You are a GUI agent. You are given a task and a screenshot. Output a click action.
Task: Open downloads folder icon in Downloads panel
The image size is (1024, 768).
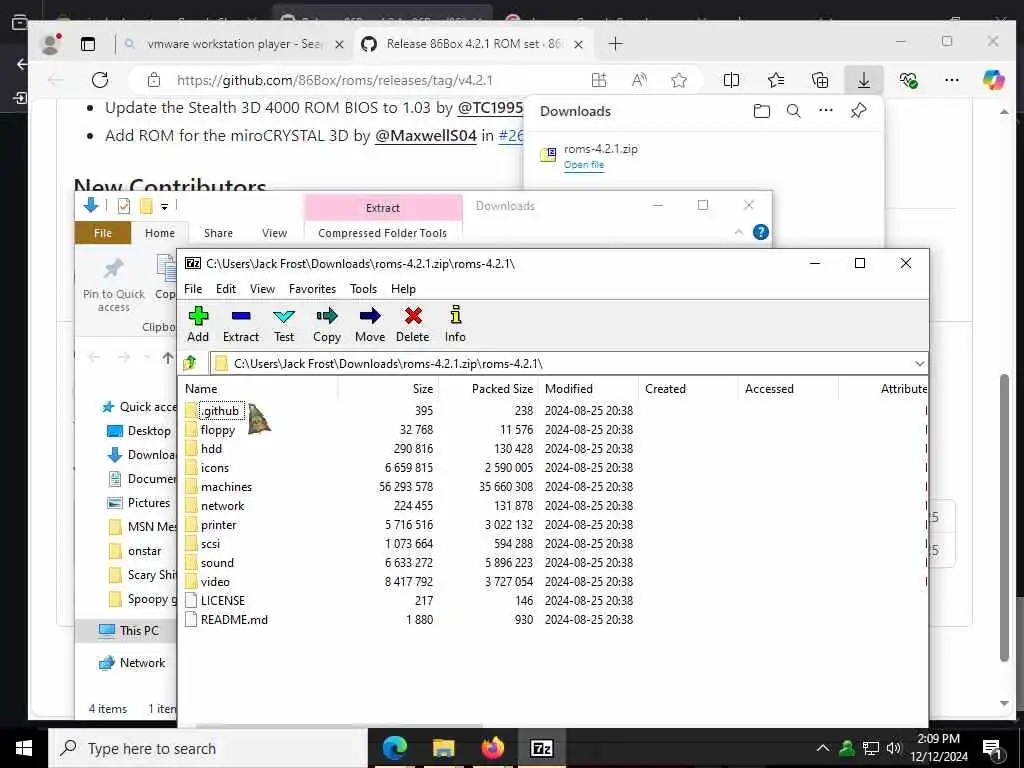761,111
